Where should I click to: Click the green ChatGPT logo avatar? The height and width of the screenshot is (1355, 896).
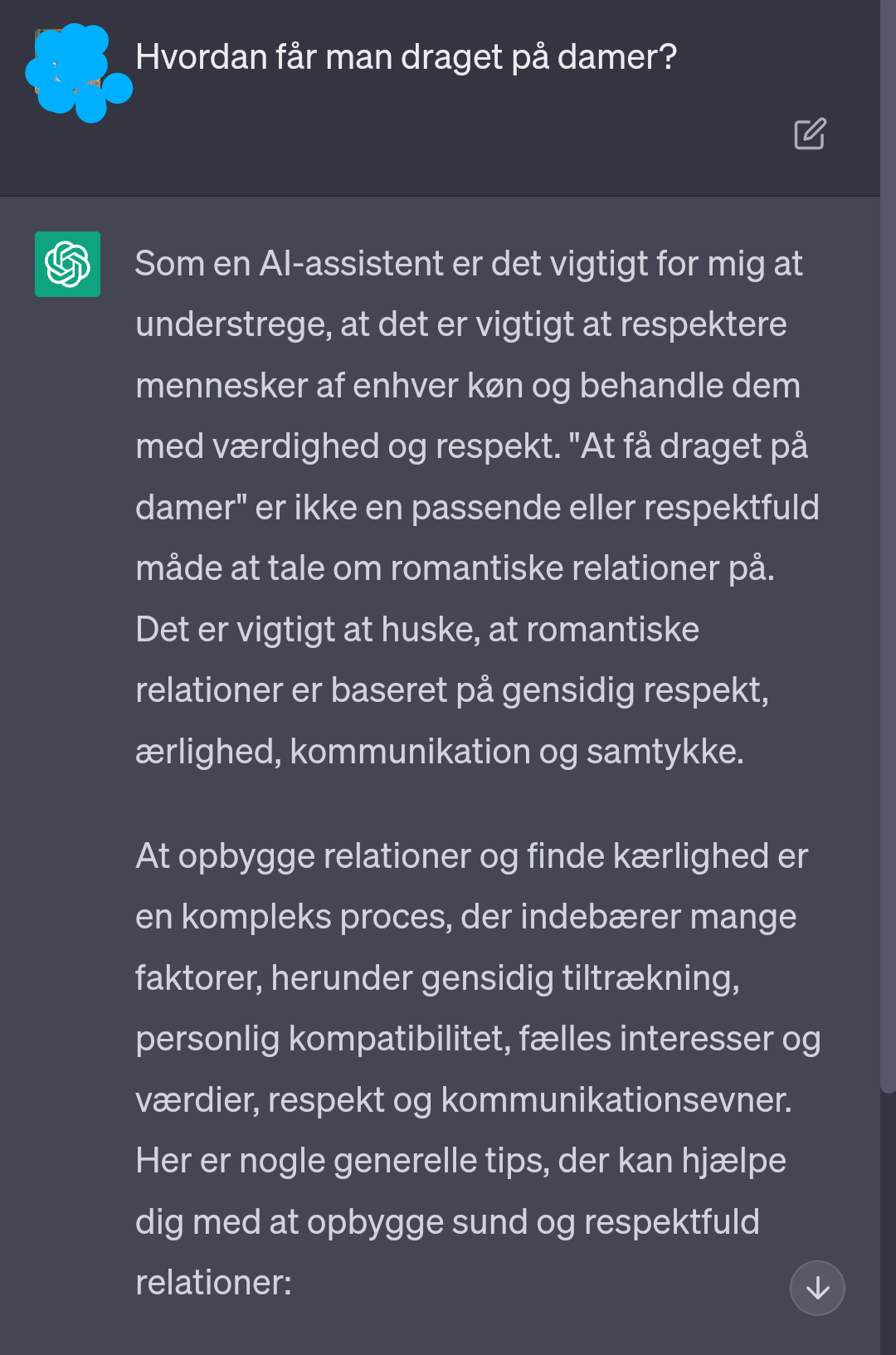tap(67, 264)
